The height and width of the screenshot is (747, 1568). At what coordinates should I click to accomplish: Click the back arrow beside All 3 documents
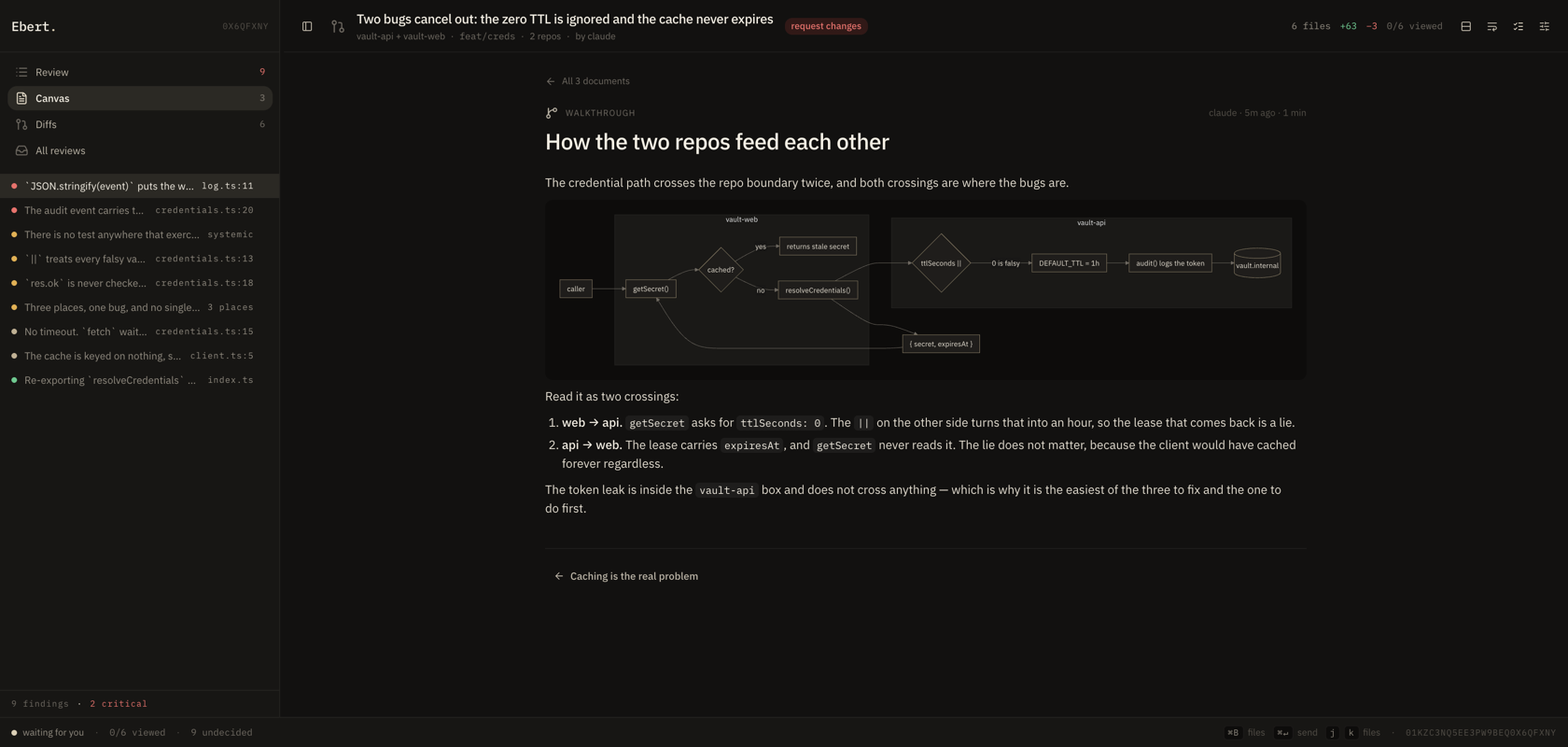[x=551, y=81]
